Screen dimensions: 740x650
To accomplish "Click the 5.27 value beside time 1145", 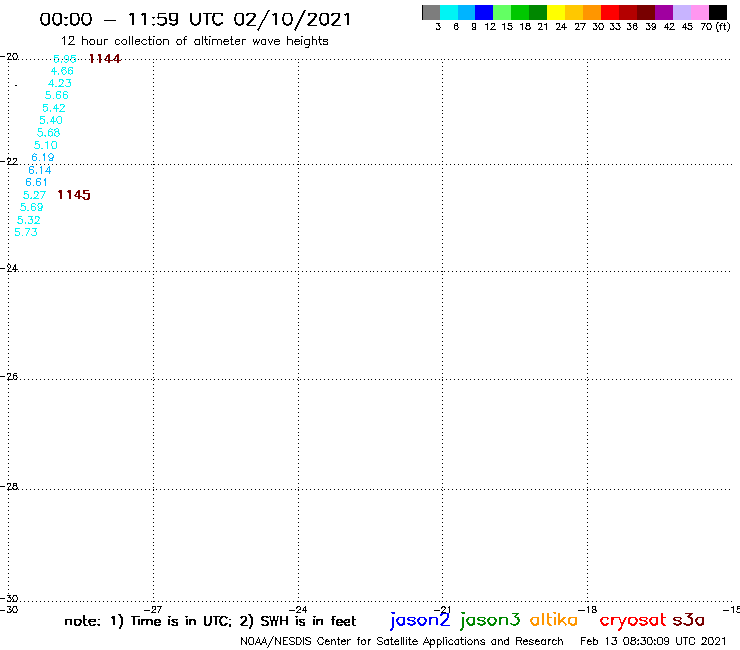I will [34, 195].
